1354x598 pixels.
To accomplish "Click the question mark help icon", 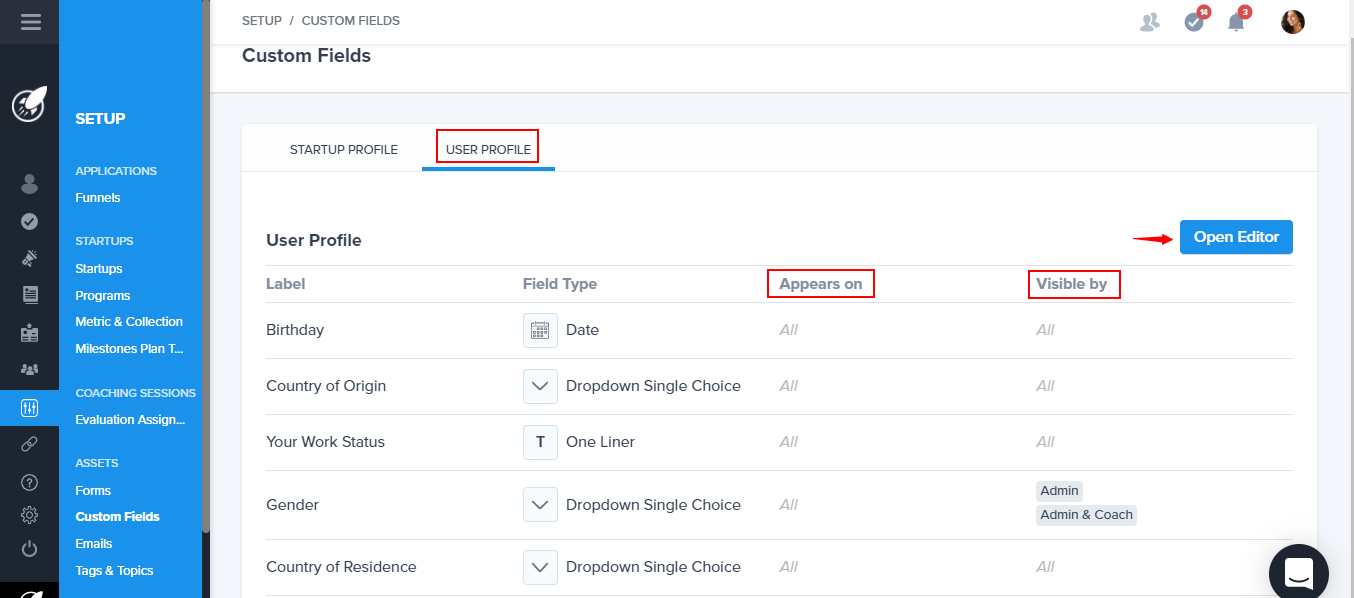I will pos(29,482).
